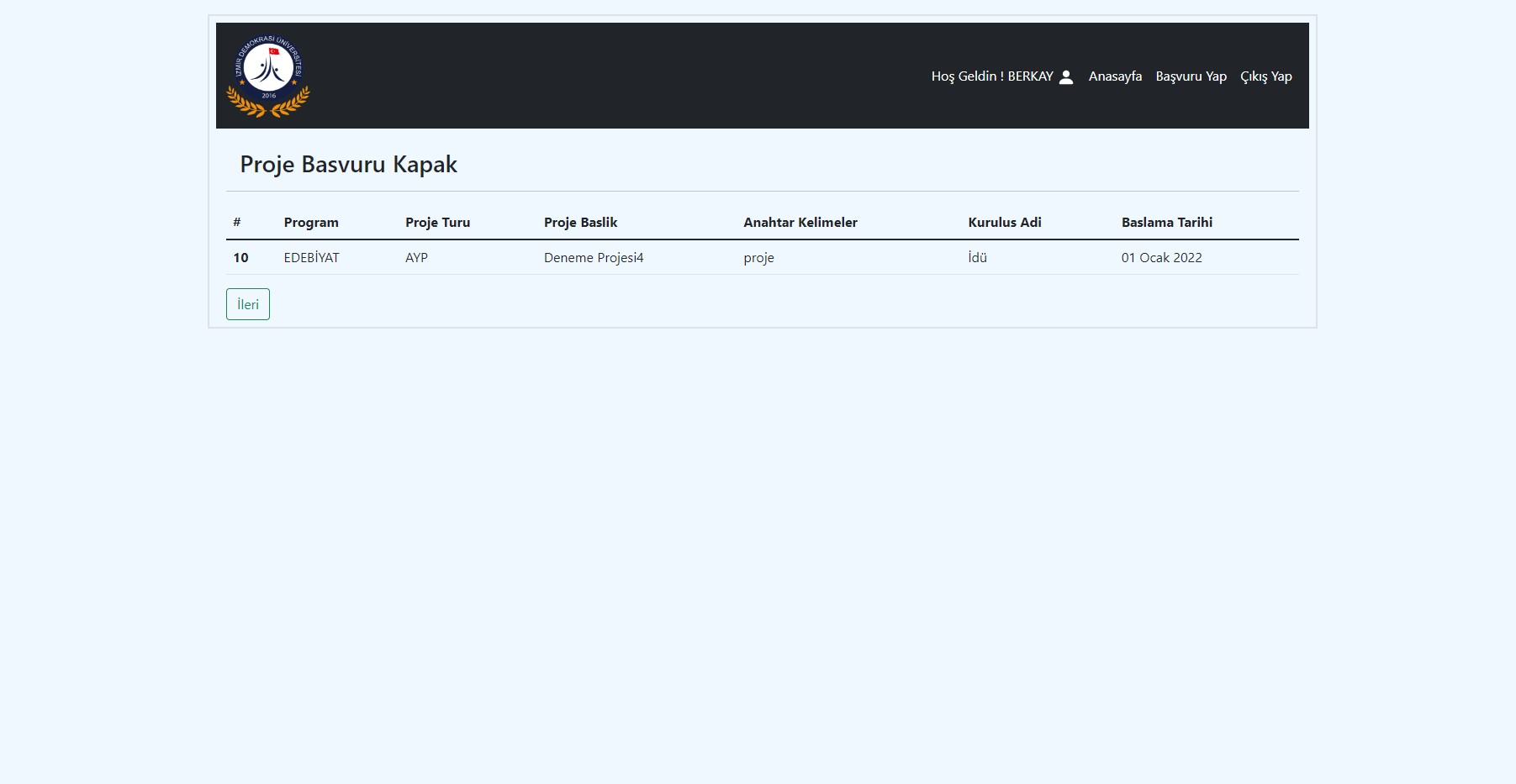Click the İdü kurulus adi cell

click(978, 257)
